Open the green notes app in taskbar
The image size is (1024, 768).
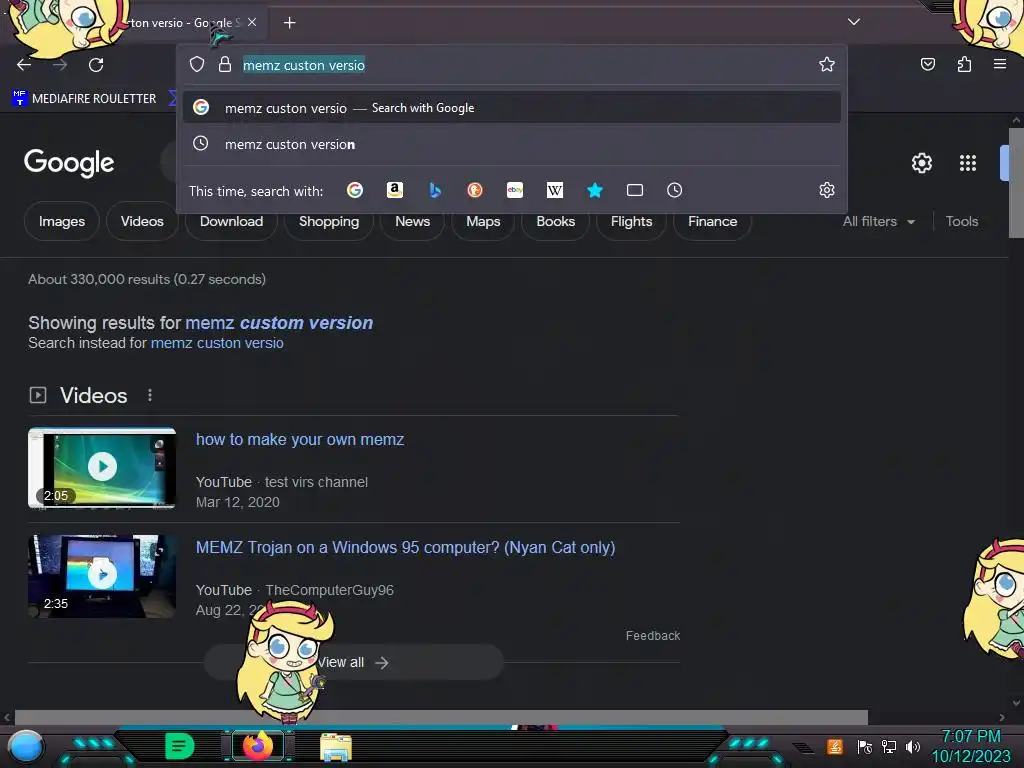179,746
